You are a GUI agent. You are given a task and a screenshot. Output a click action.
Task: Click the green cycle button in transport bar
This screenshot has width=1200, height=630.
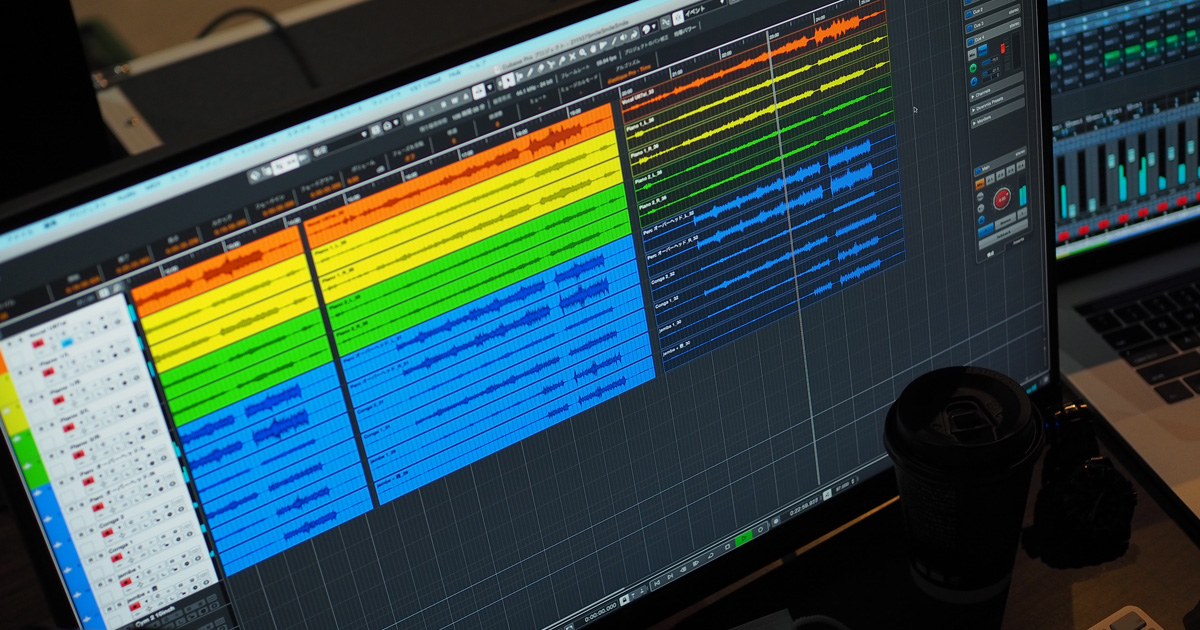743,540
